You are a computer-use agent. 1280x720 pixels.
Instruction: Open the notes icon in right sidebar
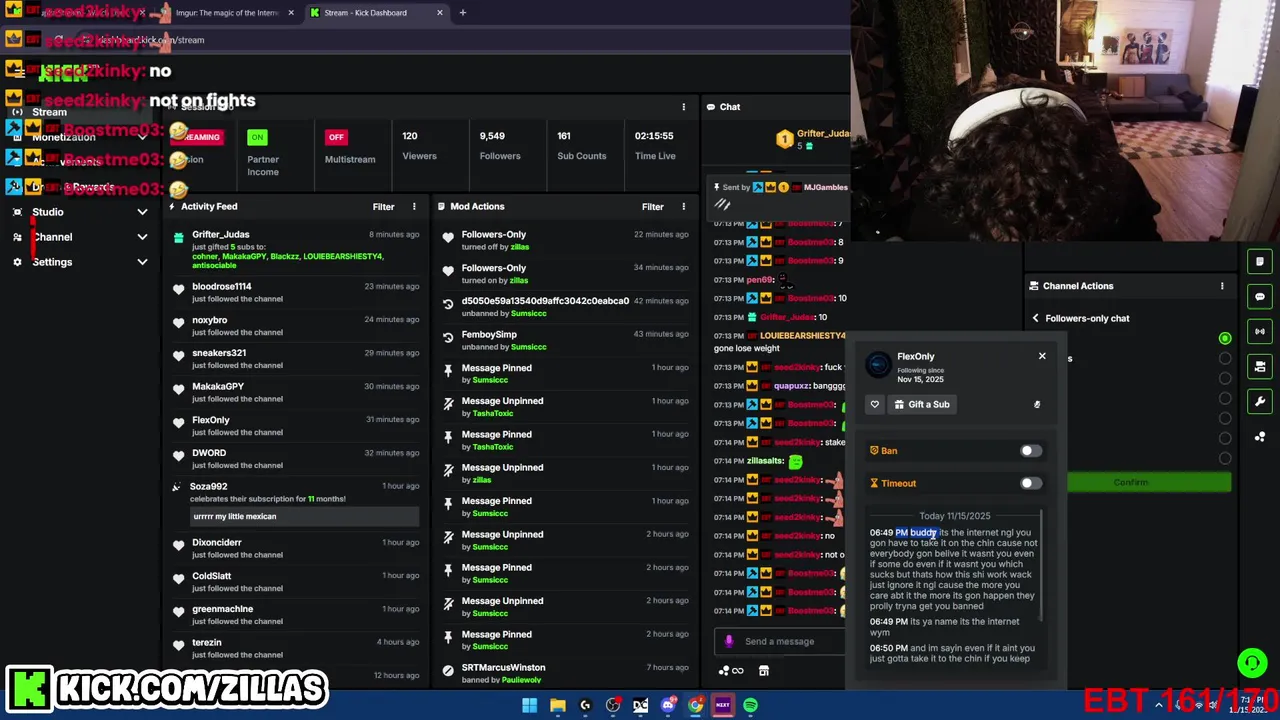pyautogui.click(x=1260, y=262)
